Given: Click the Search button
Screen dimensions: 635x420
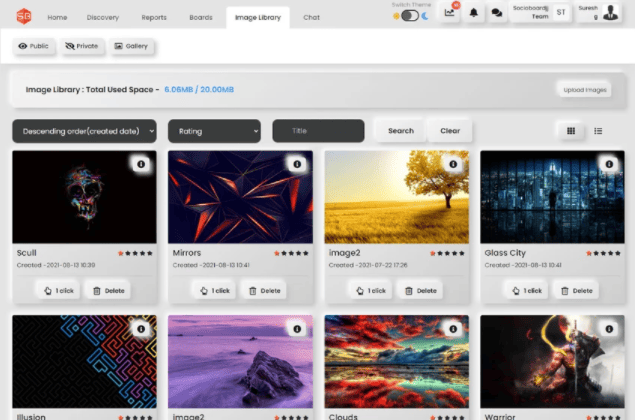Looking at the screenshot, I should coord(401,131).
